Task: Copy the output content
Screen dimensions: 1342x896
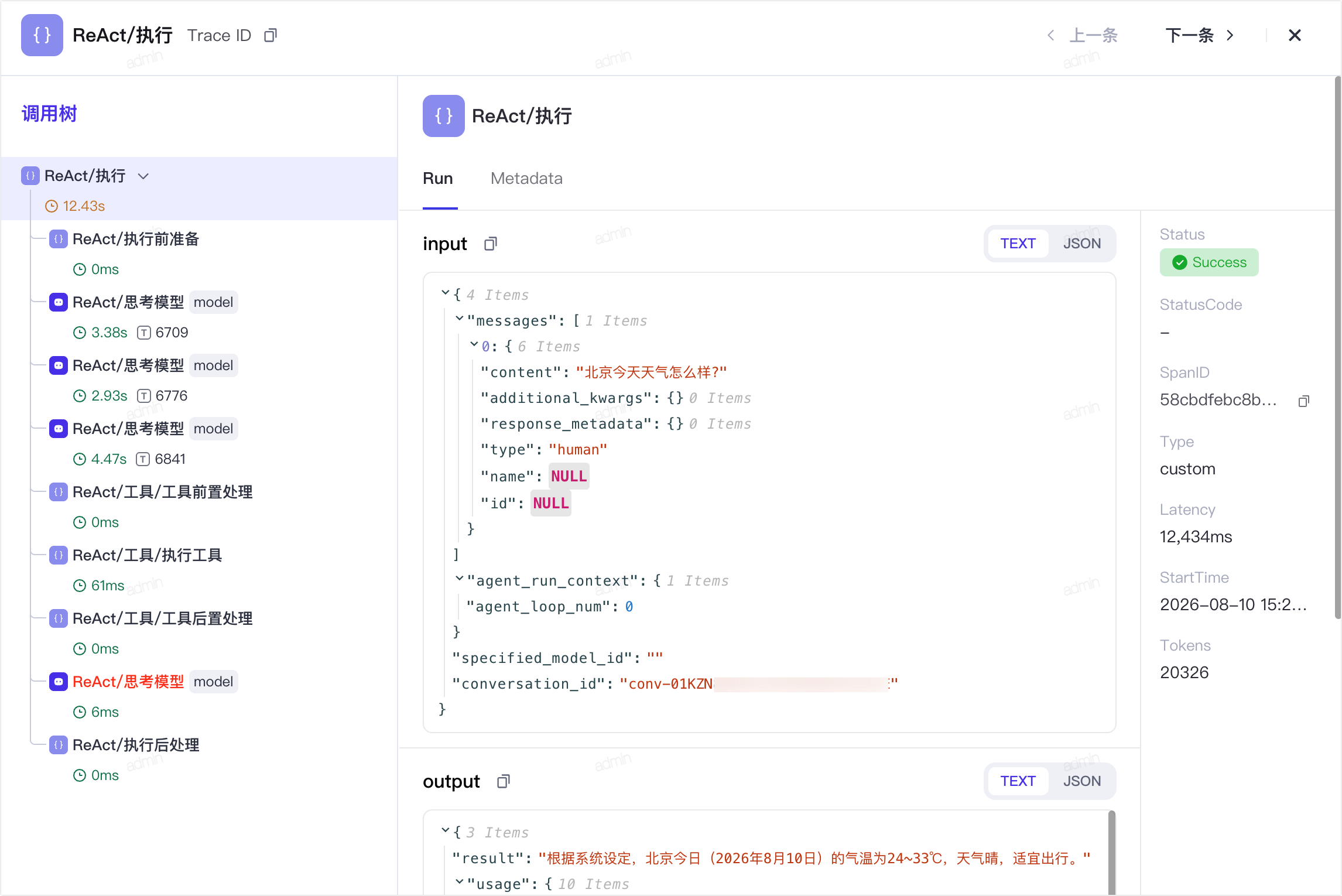Action: tap(504, 781)
